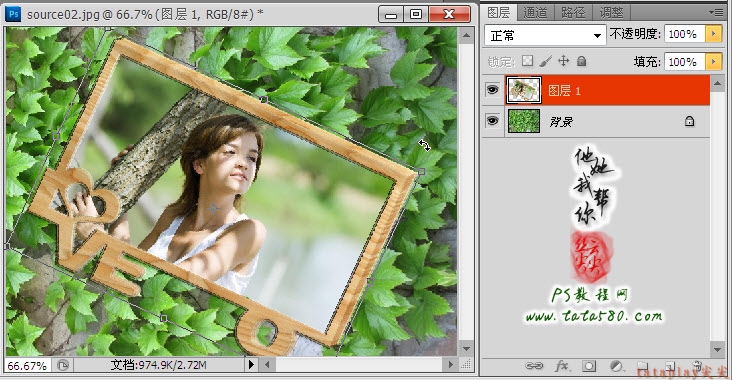Click the lock icon on 背景 layer

pos(689,121)
